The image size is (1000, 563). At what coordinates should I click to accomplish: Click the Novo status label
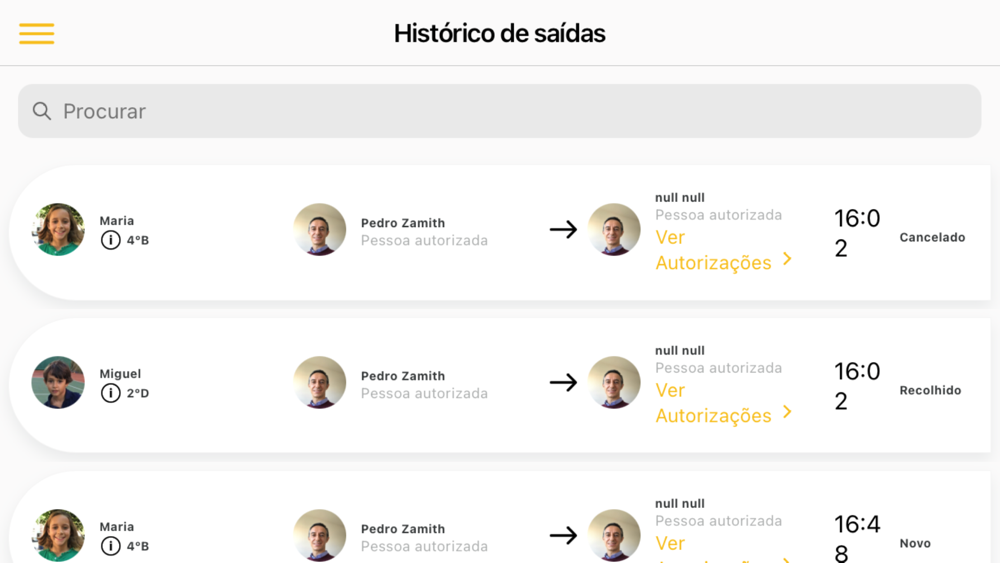tap(915, 543)
